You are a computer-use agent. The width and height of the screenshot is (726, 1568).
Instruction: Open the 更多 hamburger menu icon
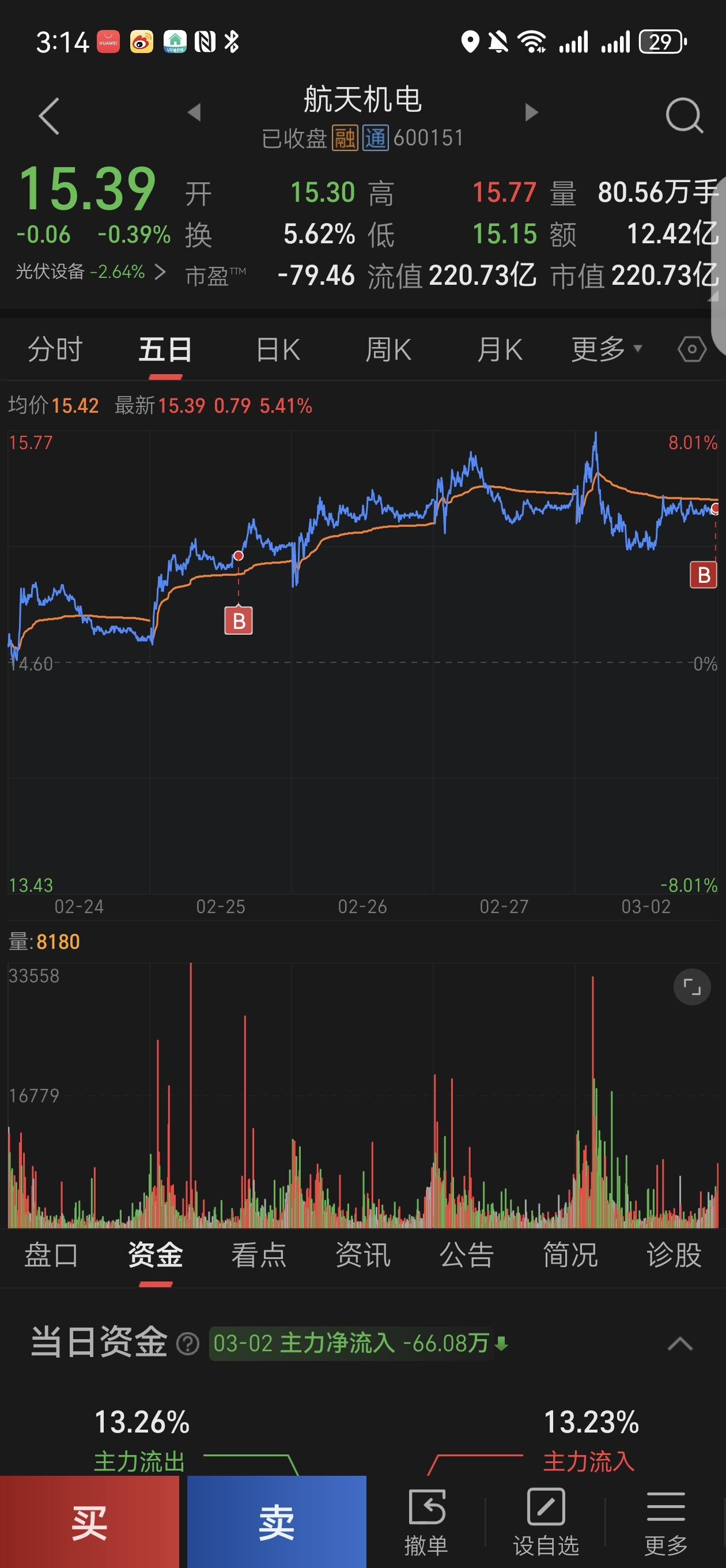(x=665, y=1520)
